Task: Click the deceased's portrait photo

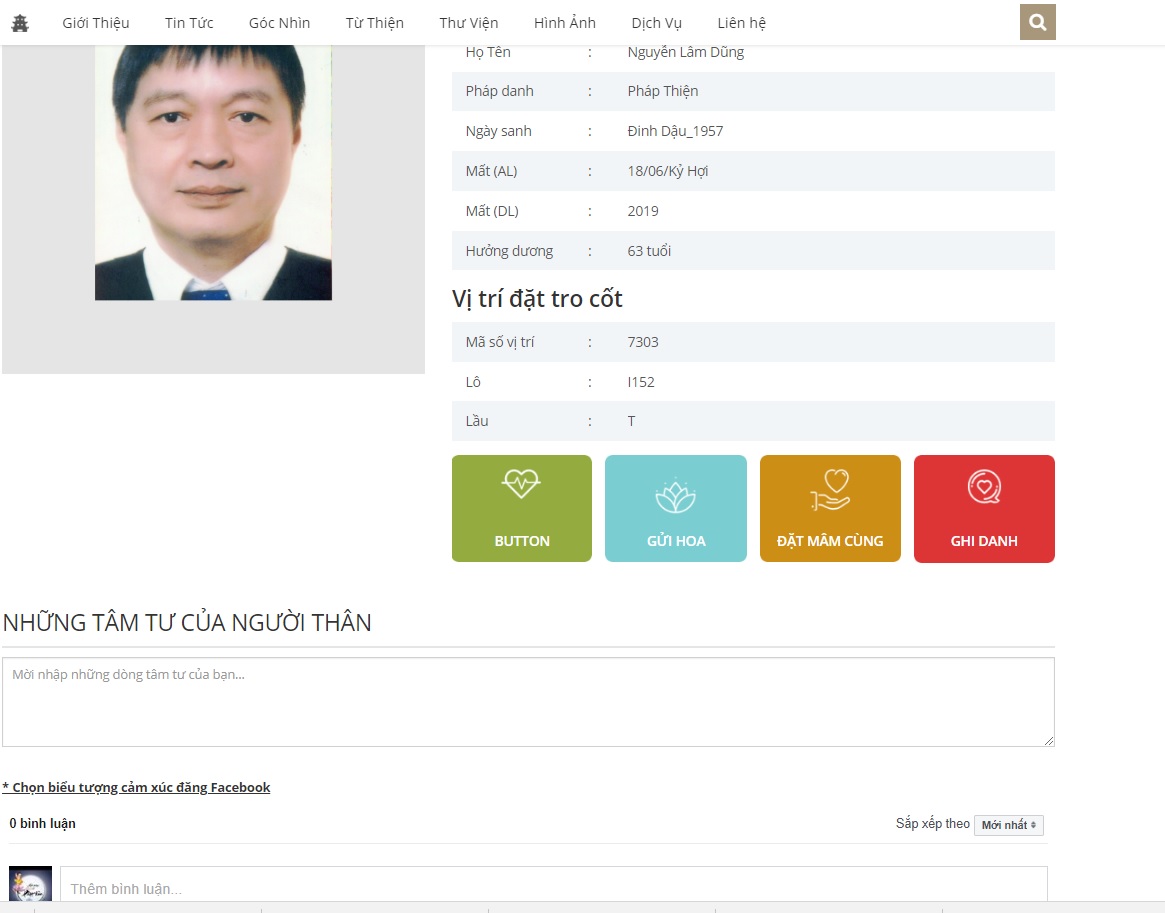Action: coord(213,170)
